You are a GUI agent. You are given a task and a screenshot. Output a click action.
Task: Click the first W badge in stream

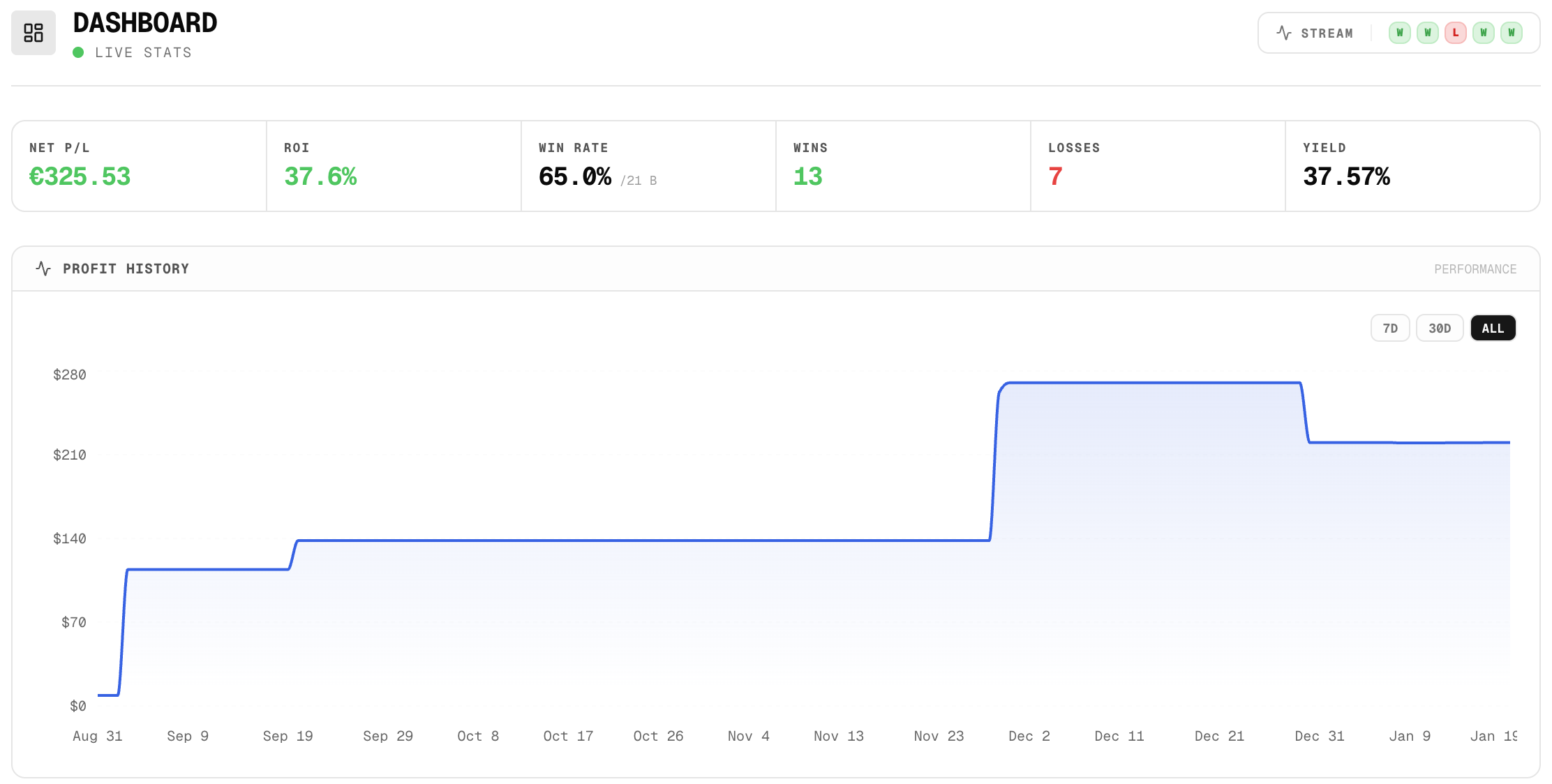pos(1399,33)
